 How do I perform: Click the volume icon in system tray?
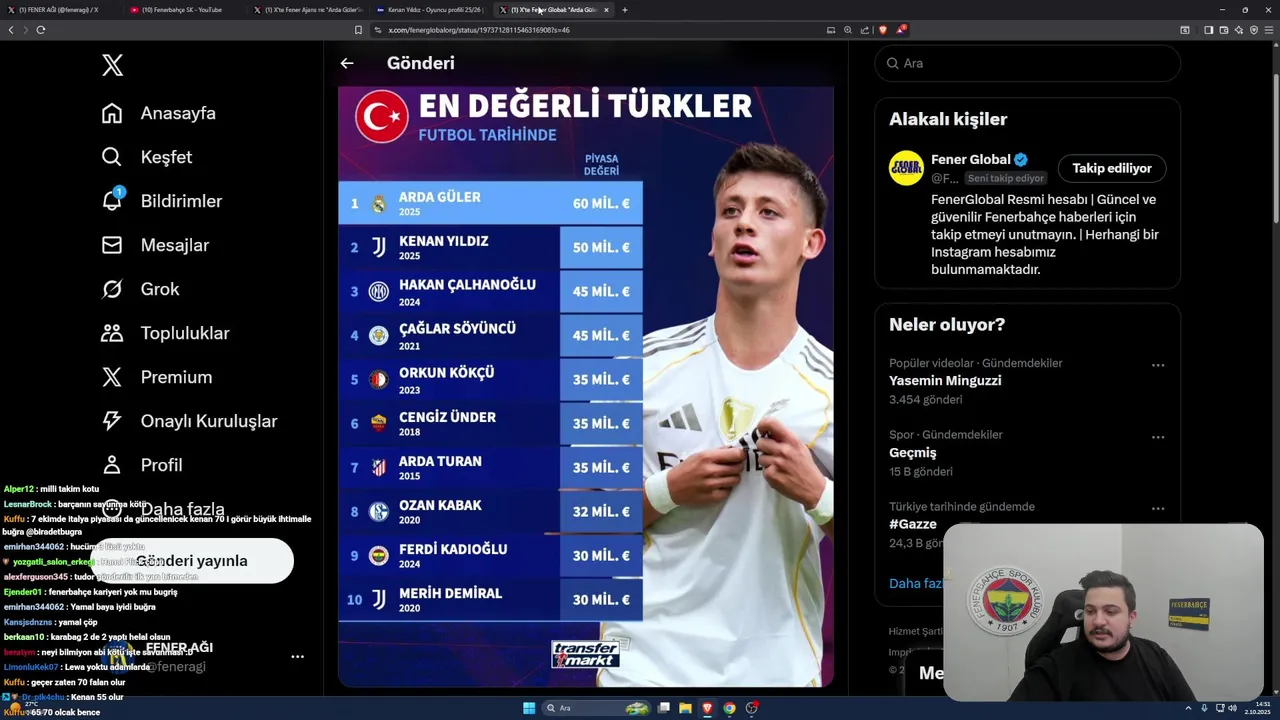1233,708
